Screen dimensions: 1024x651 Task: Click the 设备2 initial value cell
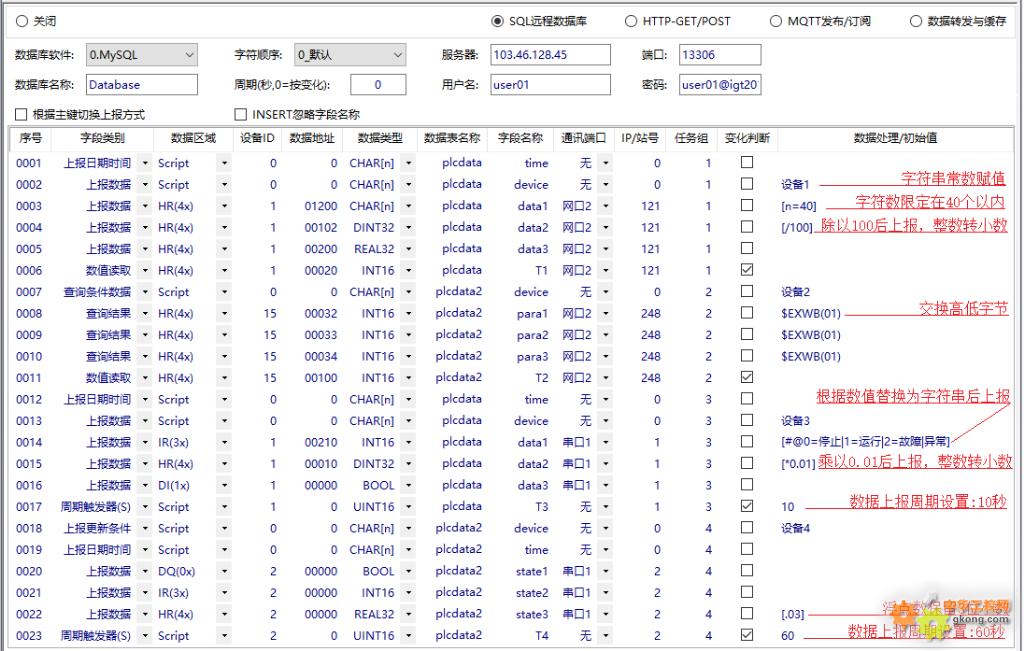click(x=795, y=292)
